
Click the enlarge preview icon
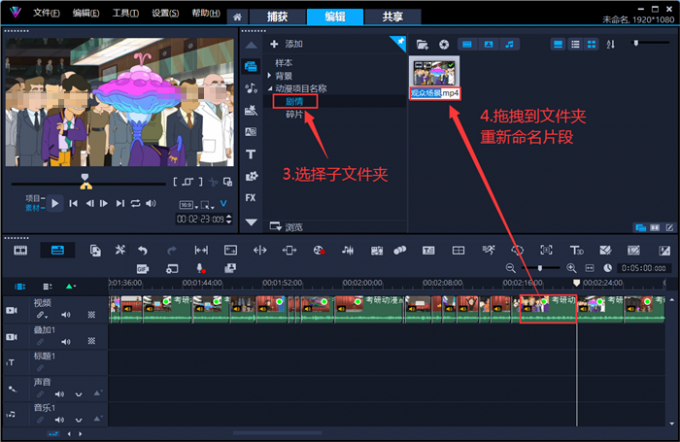pyautogui.click(x=228, y=182)
